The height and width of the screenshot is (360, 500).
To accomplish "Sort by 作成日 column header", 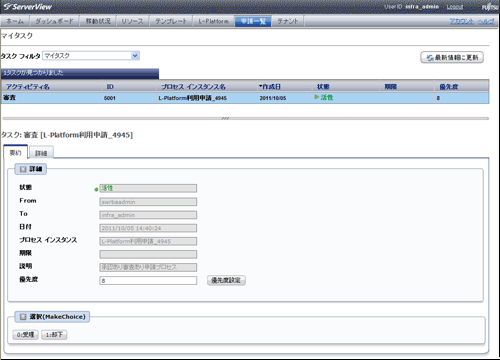I will [x=270, y=87].
